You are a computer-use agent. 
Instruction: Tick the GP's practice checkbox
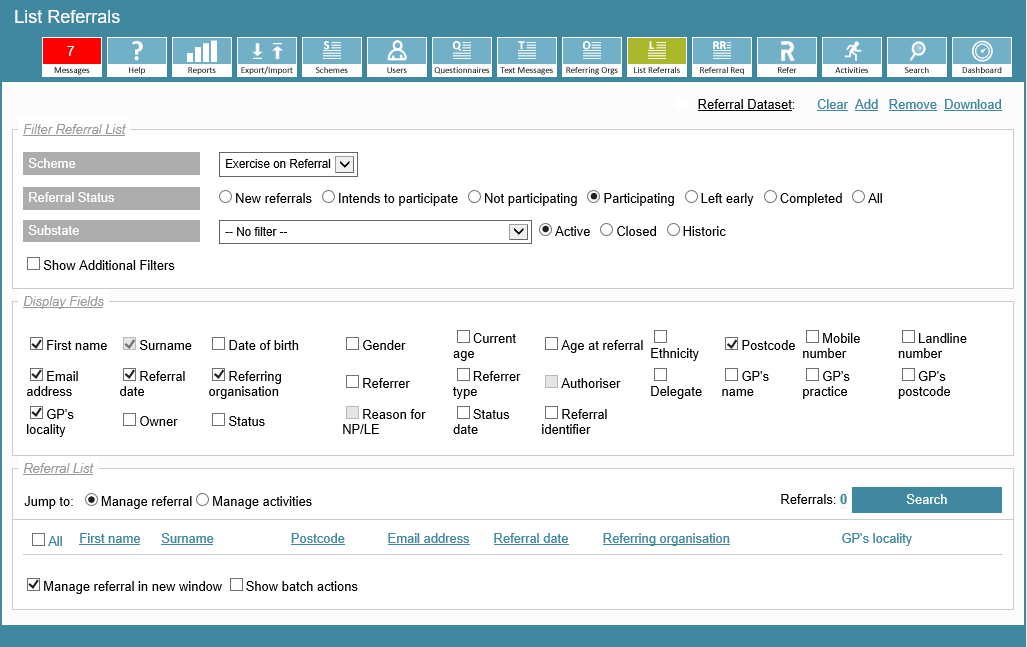pyautogui.click(x=812, y=375)
